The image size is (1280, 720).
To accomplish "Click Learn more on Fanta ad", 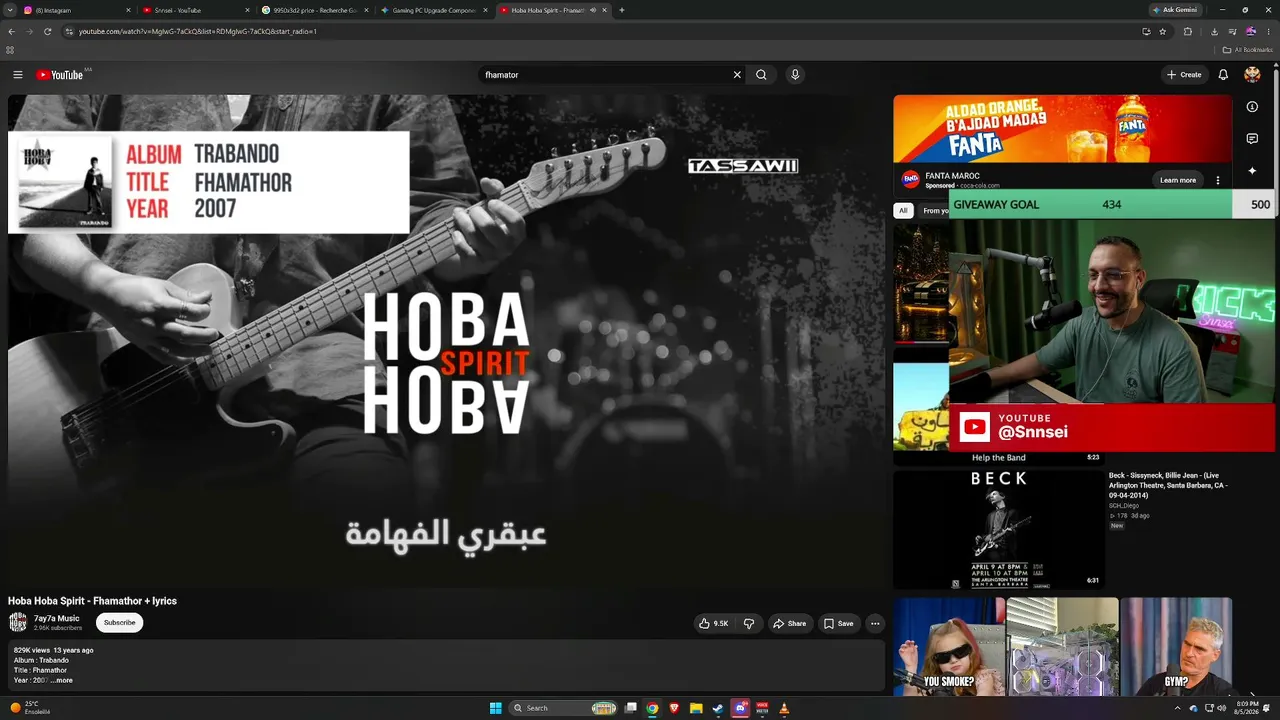I will coord(1178,180).
